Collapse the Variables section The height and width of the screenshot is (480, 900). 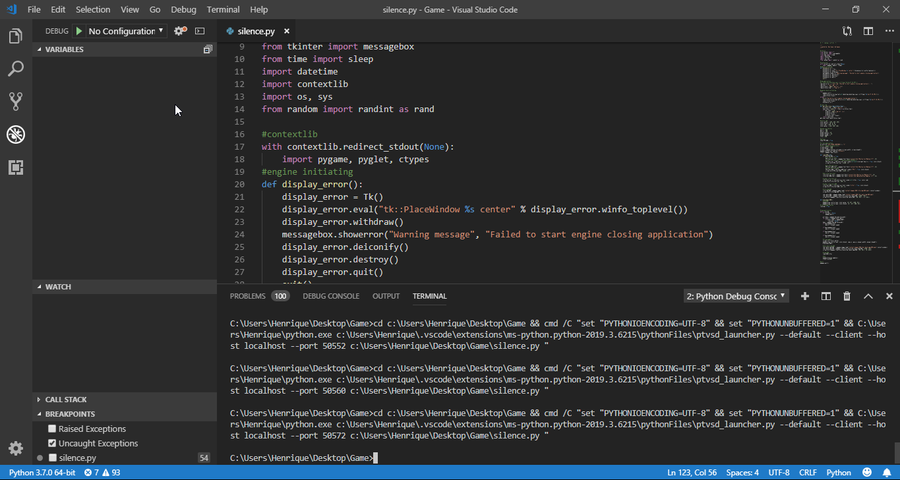click(125, 49)
